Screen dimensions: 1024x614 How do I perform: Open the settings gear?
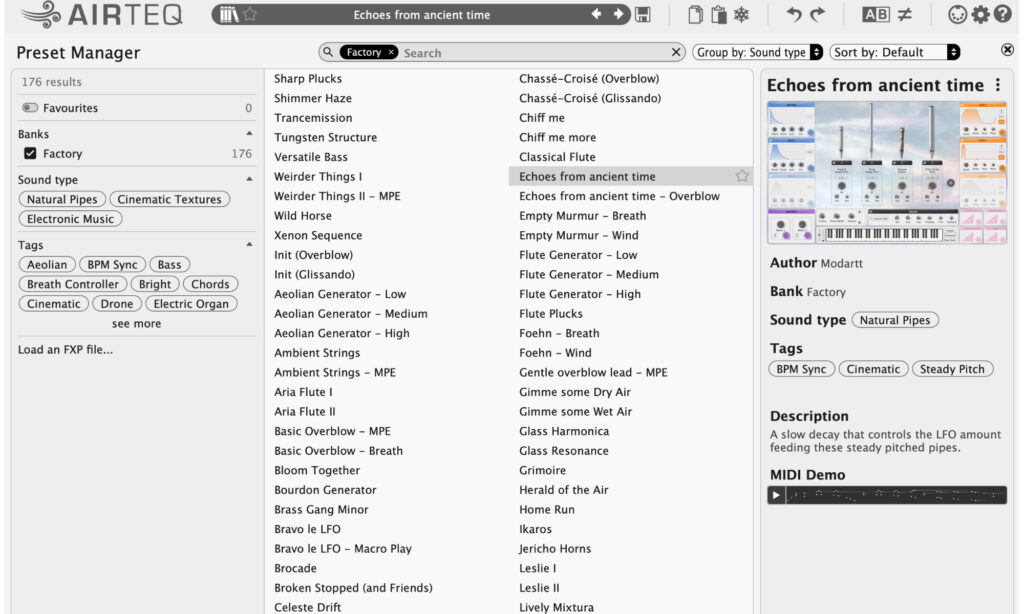980,14
